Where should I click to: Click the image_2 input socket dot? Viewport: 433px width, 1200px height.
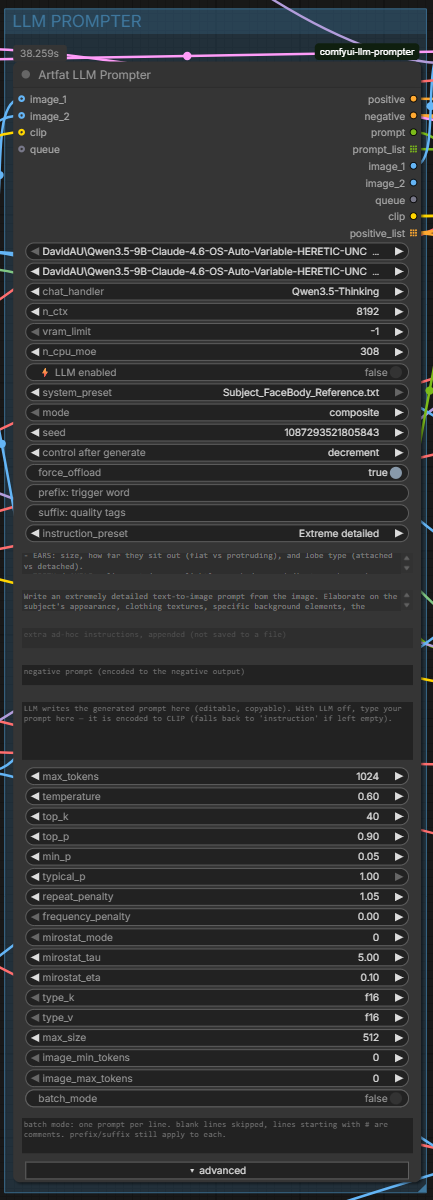click(x=22, y=116)
